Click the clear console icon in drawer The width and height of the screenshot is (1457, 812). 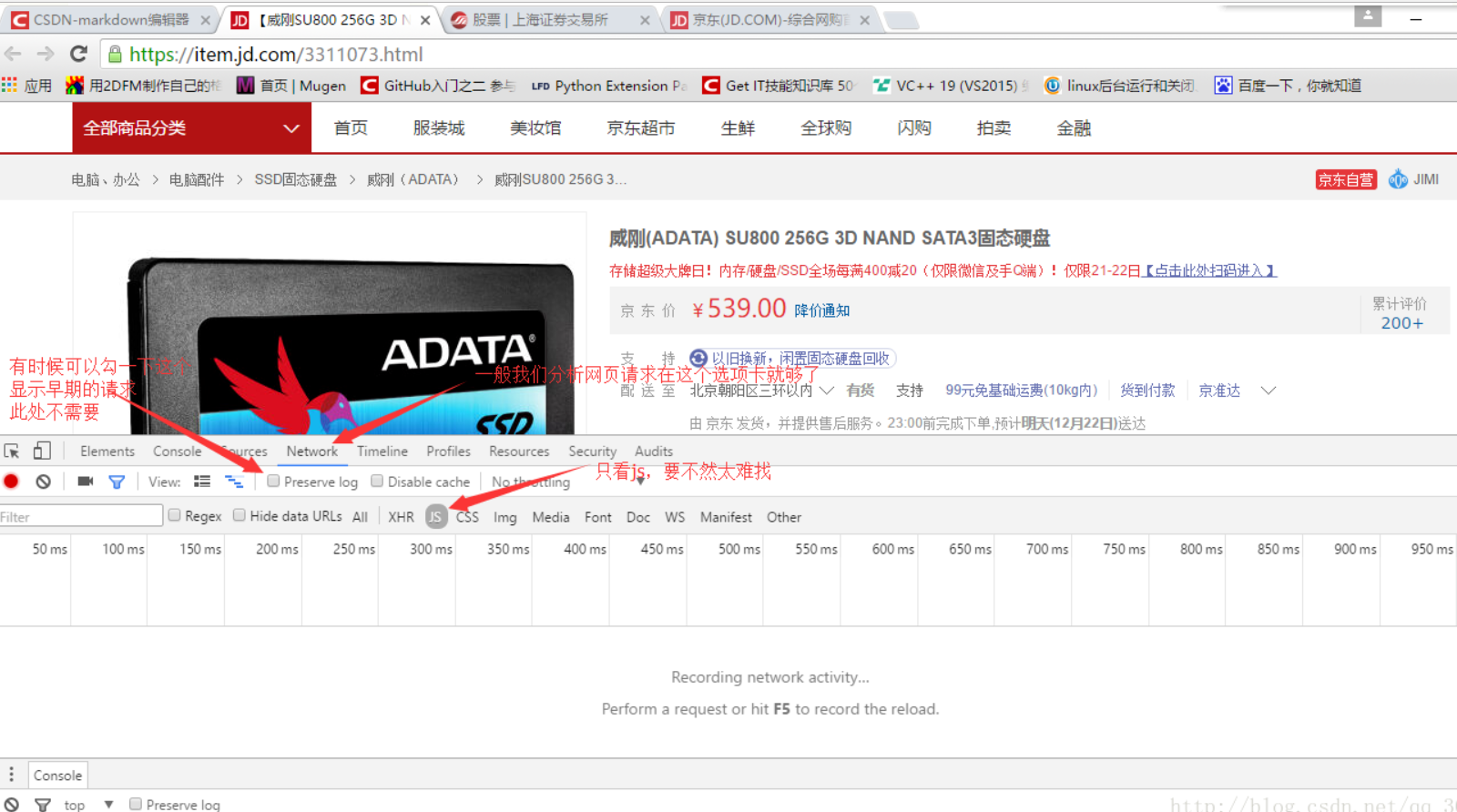(11, 805)
